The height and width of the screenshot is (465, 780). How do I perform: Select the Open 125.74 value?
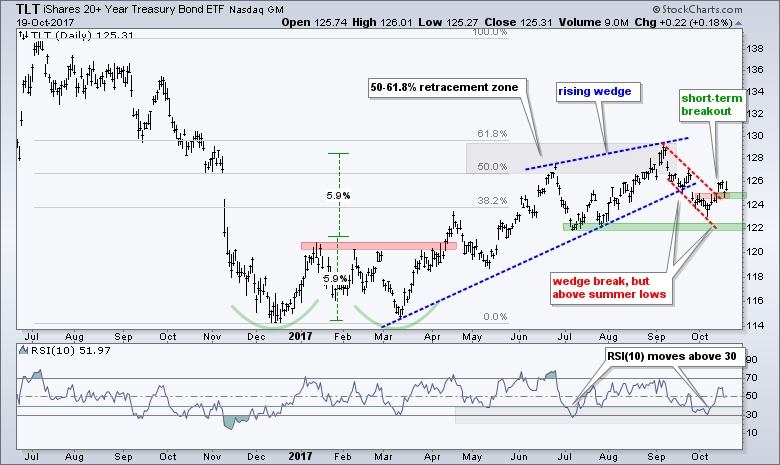point(314,22)
